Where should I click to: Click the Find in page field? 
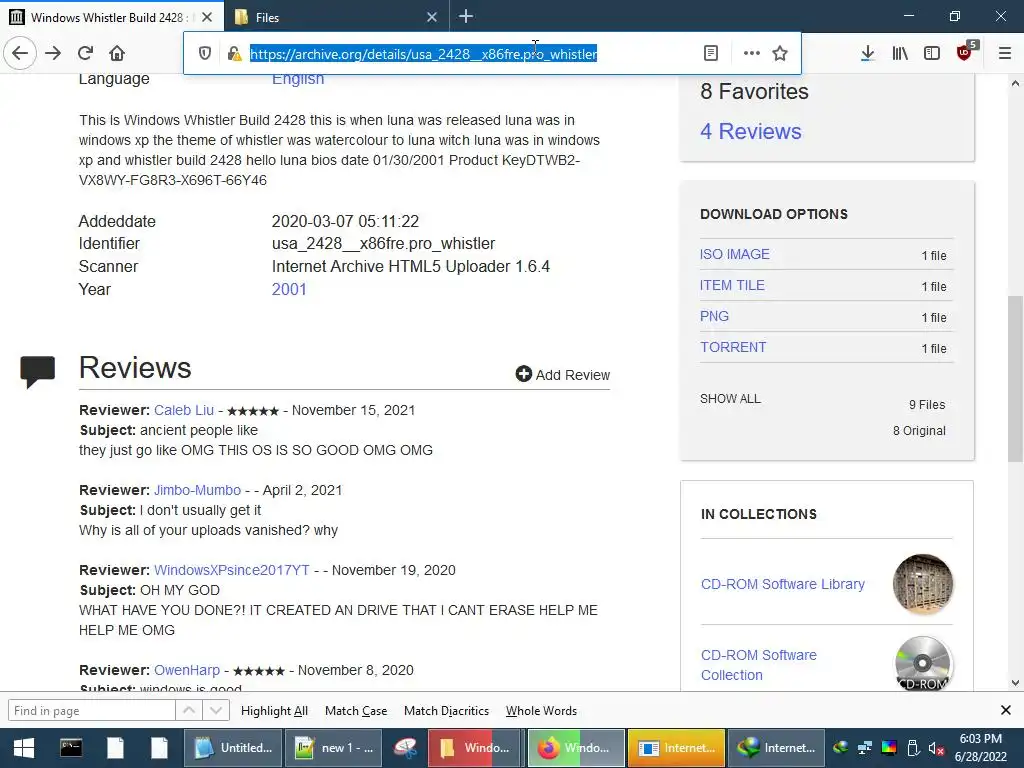(x=91, y=711)
